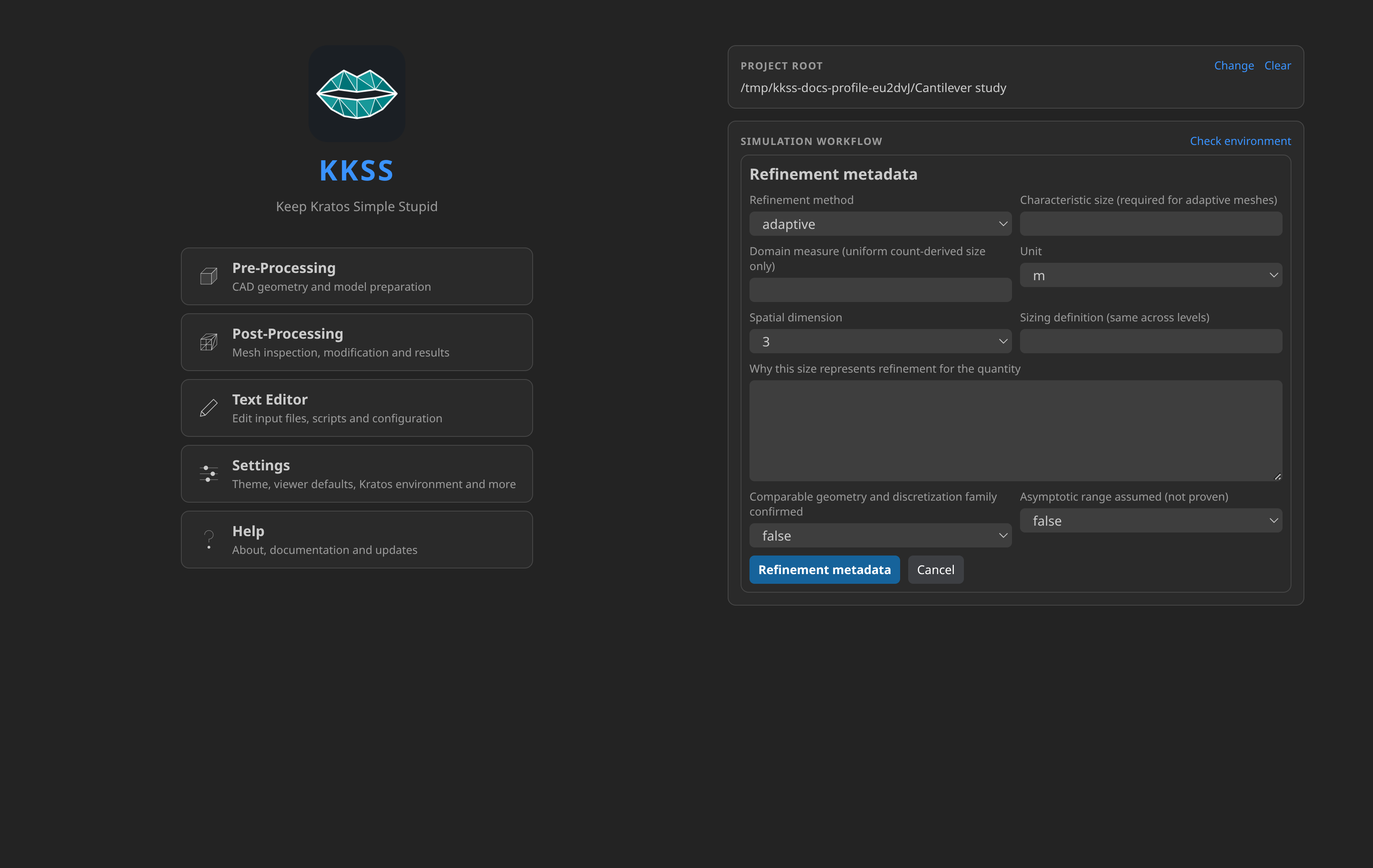The height and width of the screenshot is (868, 1373).
Task: Click the Check environment link
Action: 1240,141
